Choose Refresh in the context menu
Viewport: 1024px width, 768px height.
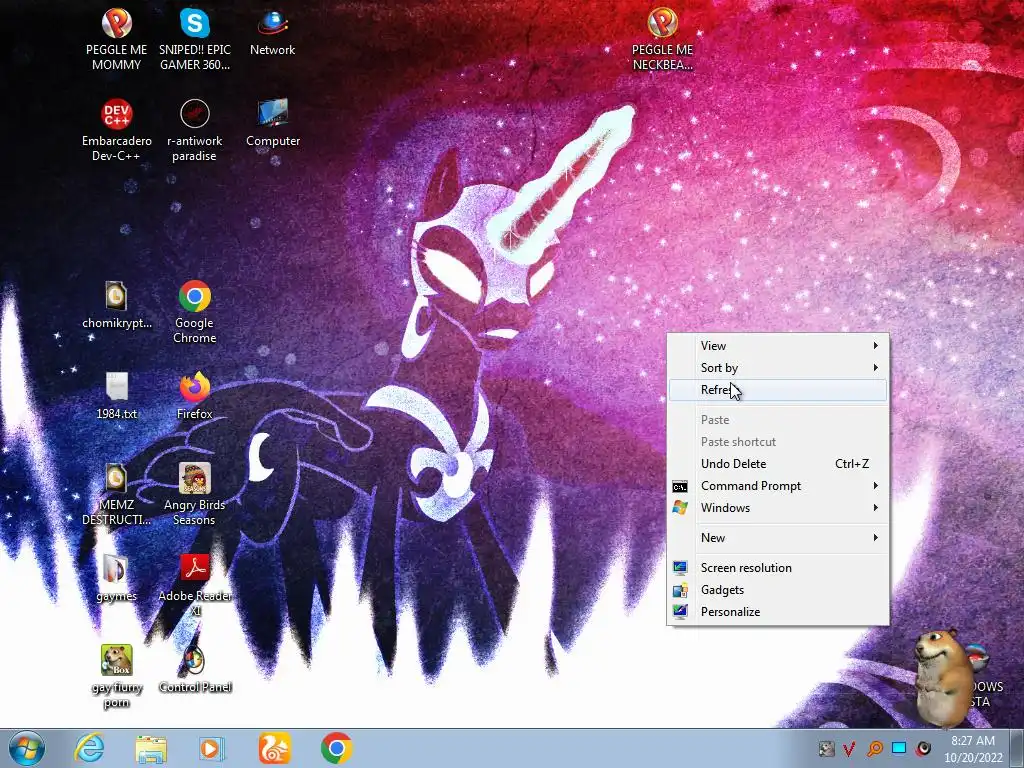point(778,390)
